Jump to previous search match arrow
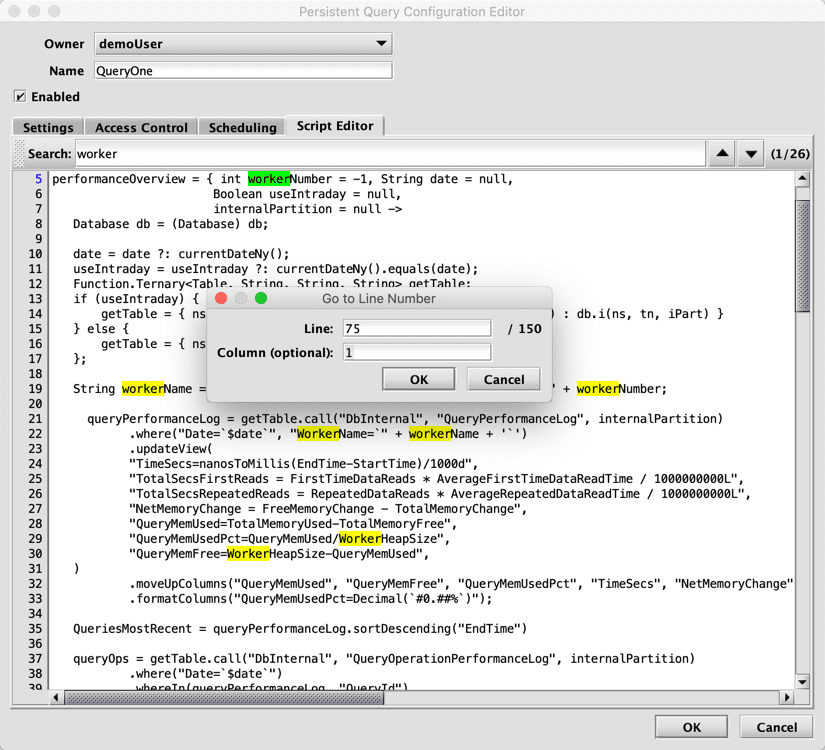The width and height of the screenshot is (825, 750). coord(722,154)
